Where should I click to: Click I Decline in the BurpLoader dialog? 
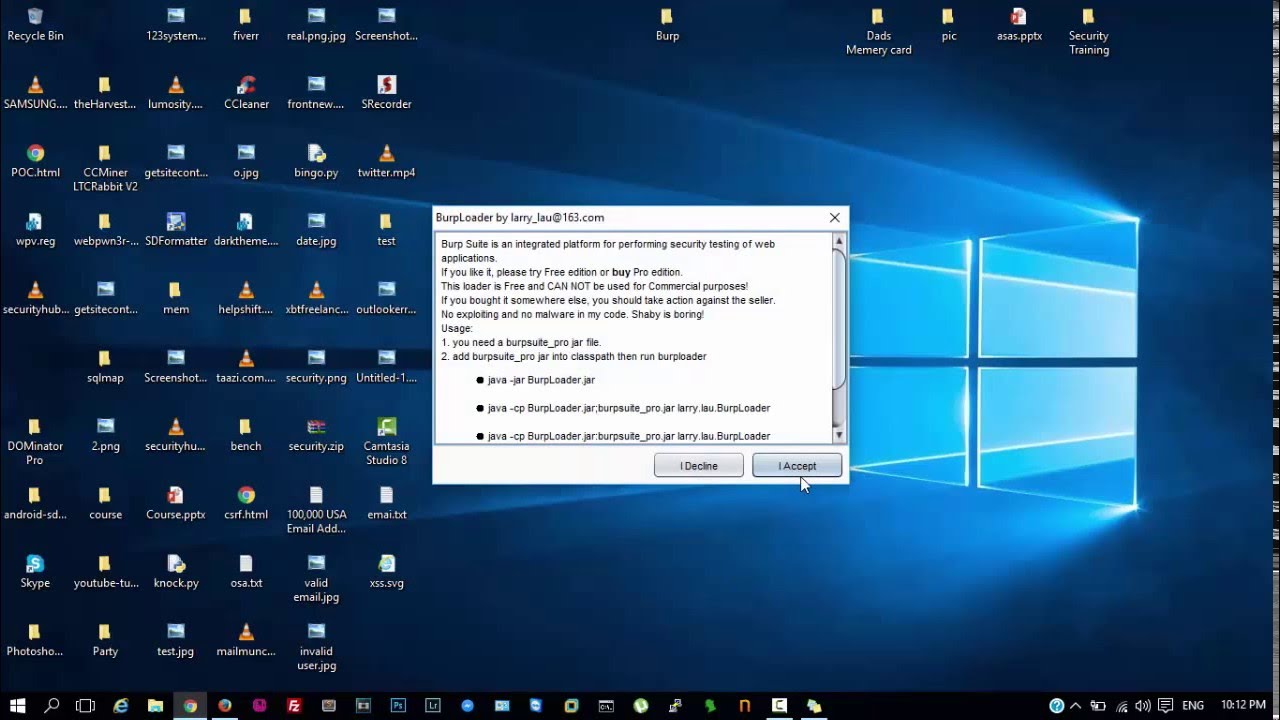(699, 466)
